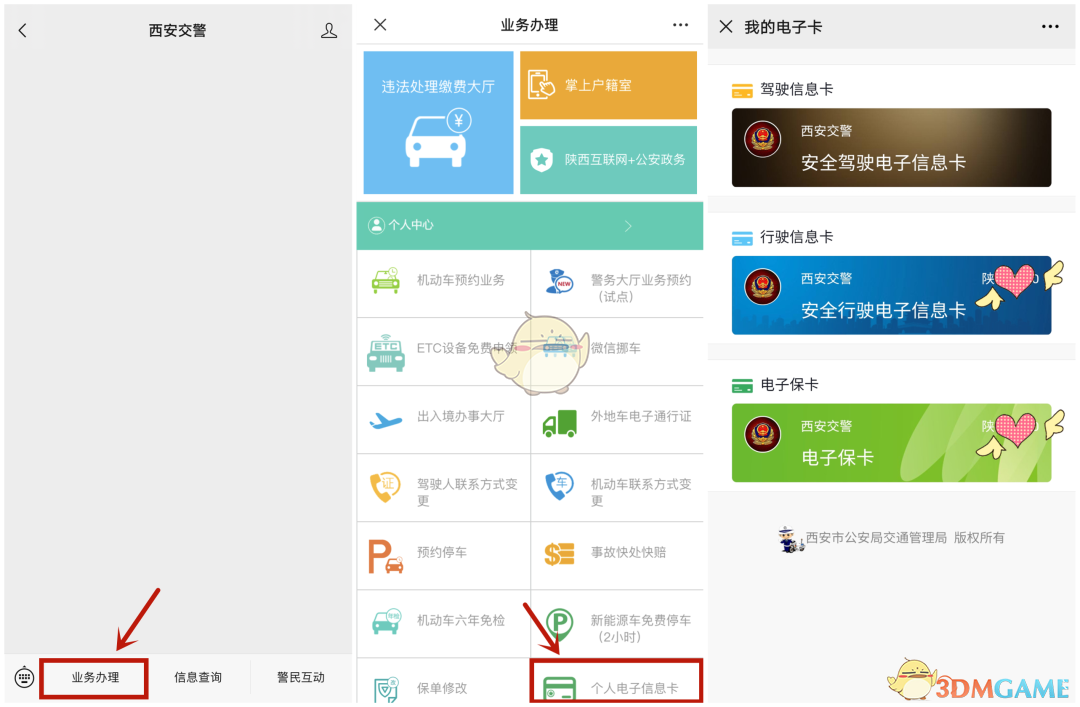
Task: Open the top-right more options menu
Action: click(680, 25)
